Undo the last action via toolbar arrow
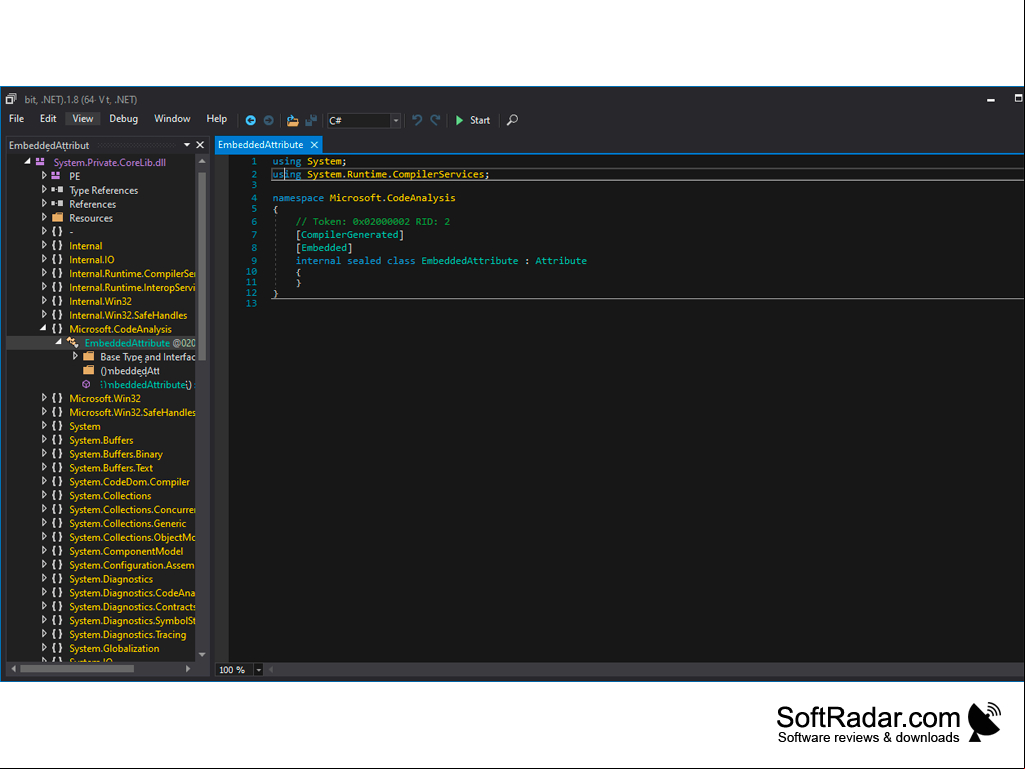The image size is (1025, 769). (416, 120)
